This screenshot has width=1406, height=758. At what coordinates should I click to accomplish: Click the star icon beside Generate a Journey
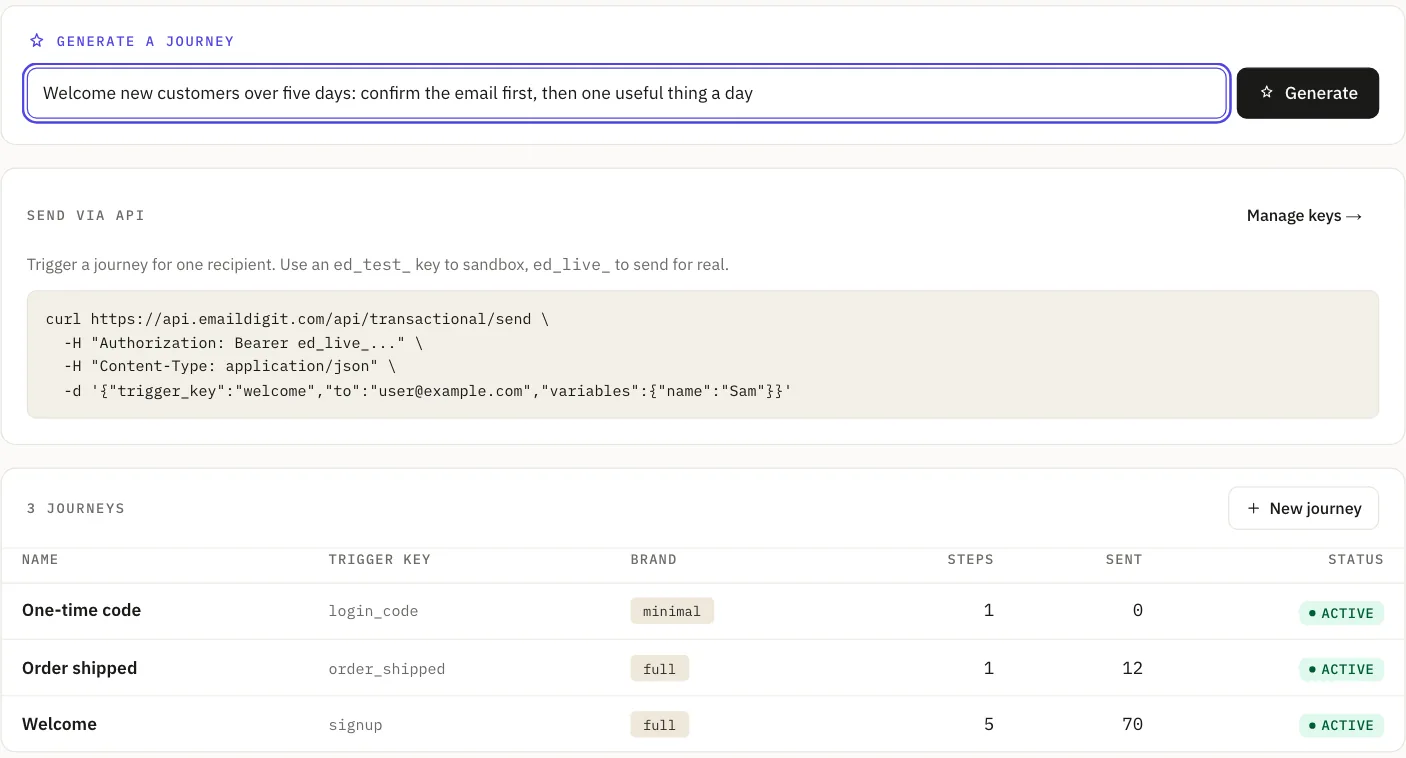tap(37, 41)
